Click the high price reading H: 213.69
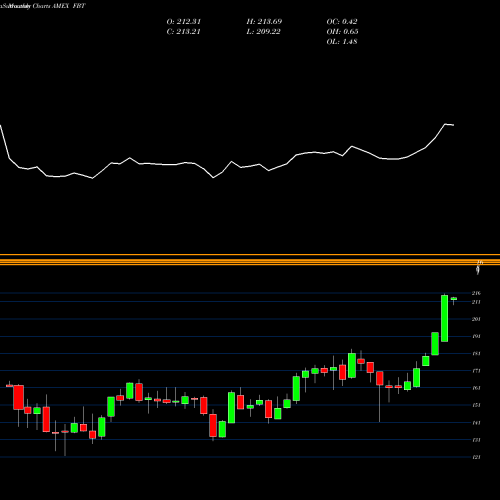The width and height of the screenshot is (500, 500). click(264, 22)
